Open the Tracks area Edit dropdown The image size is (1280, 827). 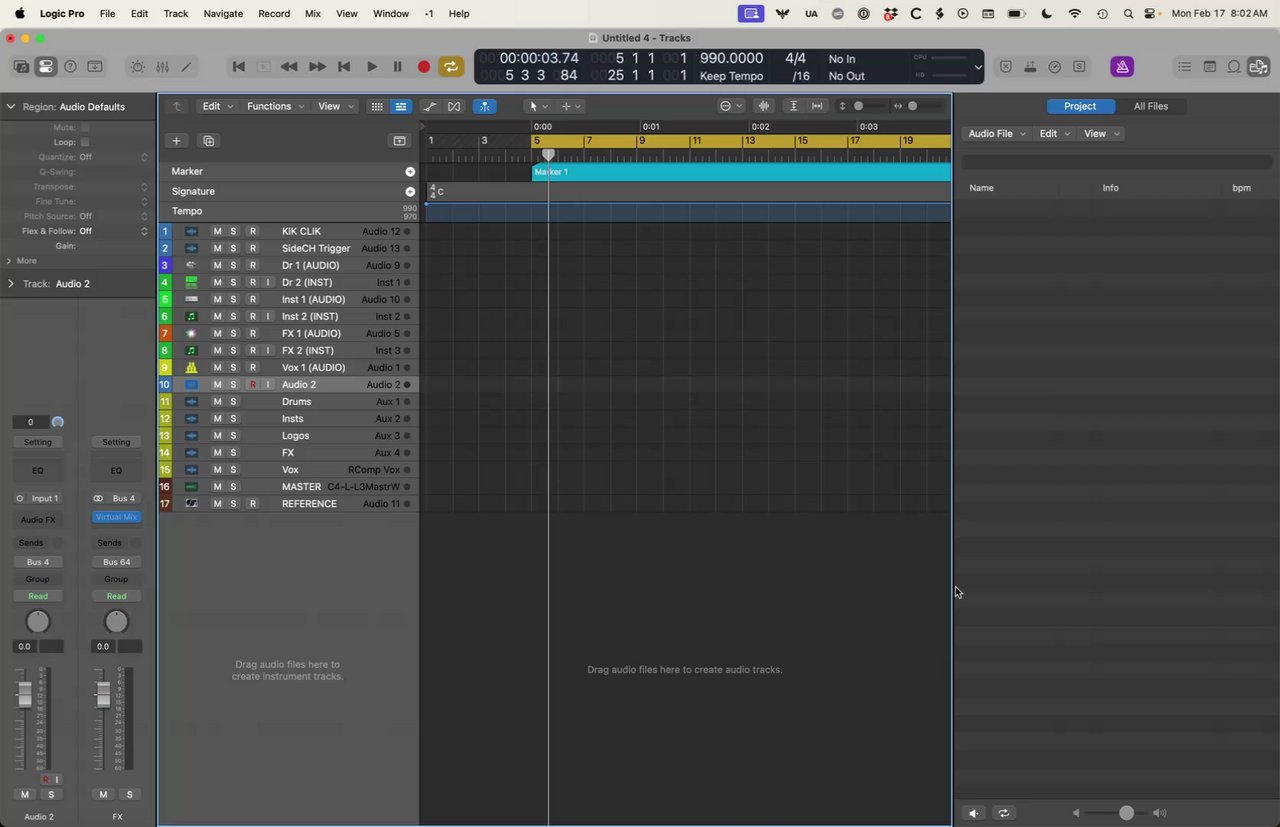coord(217,106)
